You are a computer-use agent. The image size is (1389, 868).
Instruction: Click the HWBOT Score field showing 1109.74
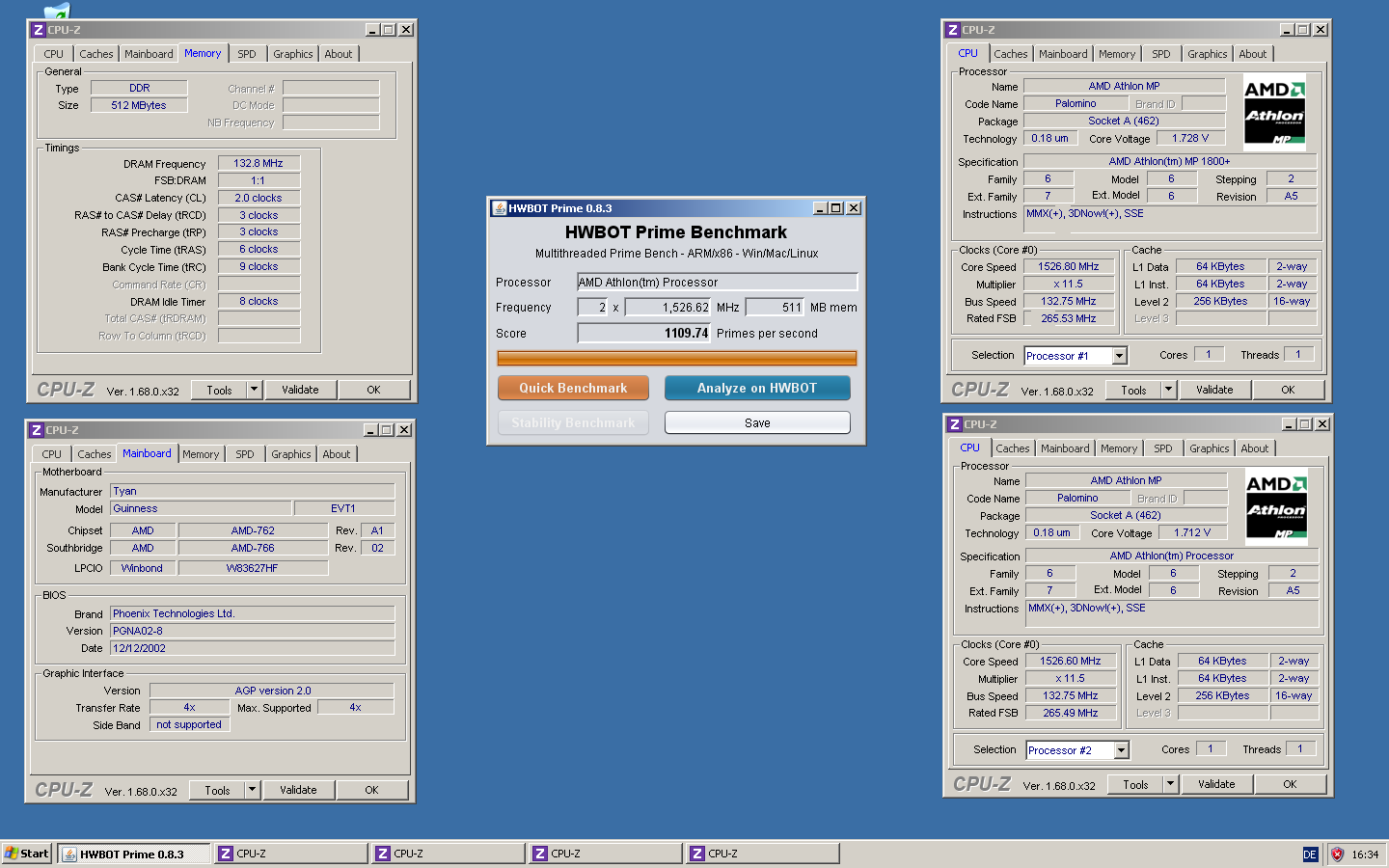644,334
